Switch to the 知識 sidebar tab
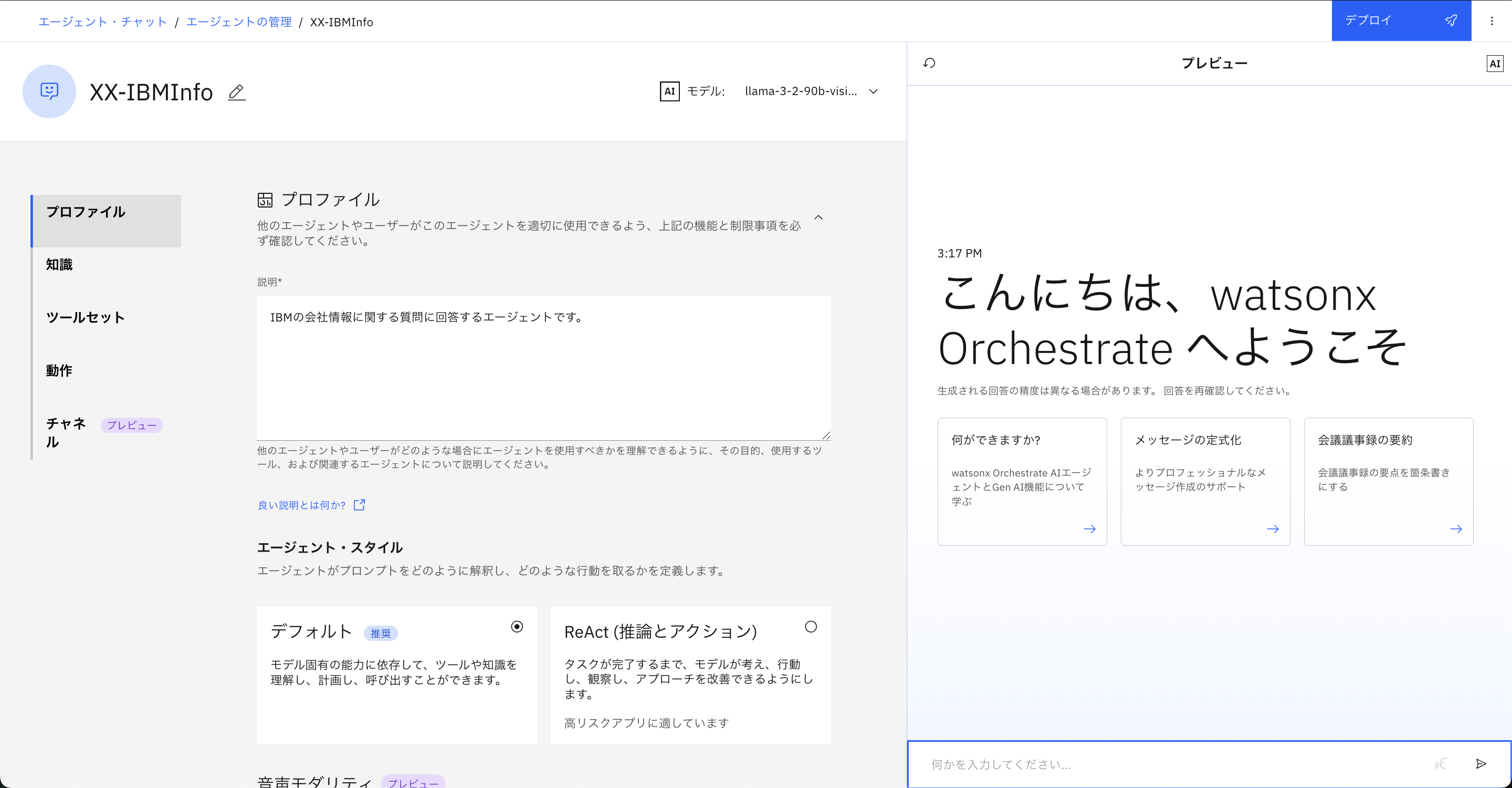This screenshot has height=788, width=1512. [x=60, y=265]
